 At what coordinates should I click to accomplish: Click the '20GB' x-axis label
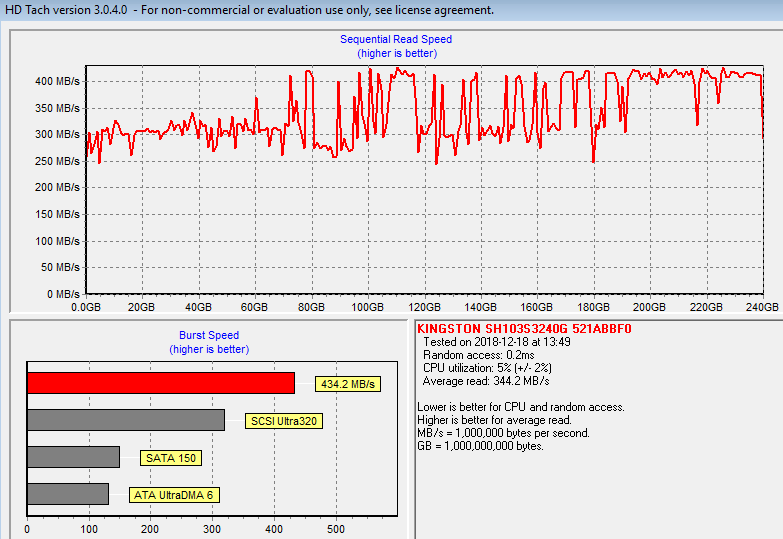point(141,307)
